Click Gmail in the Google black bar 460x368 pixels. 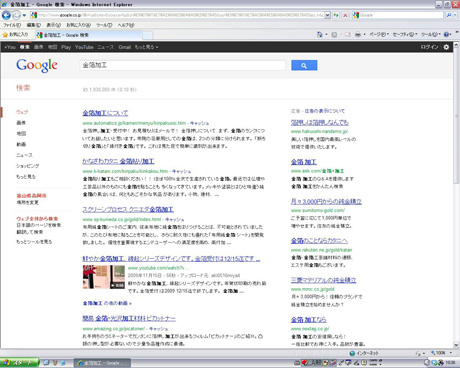click(x=124, y=47)
